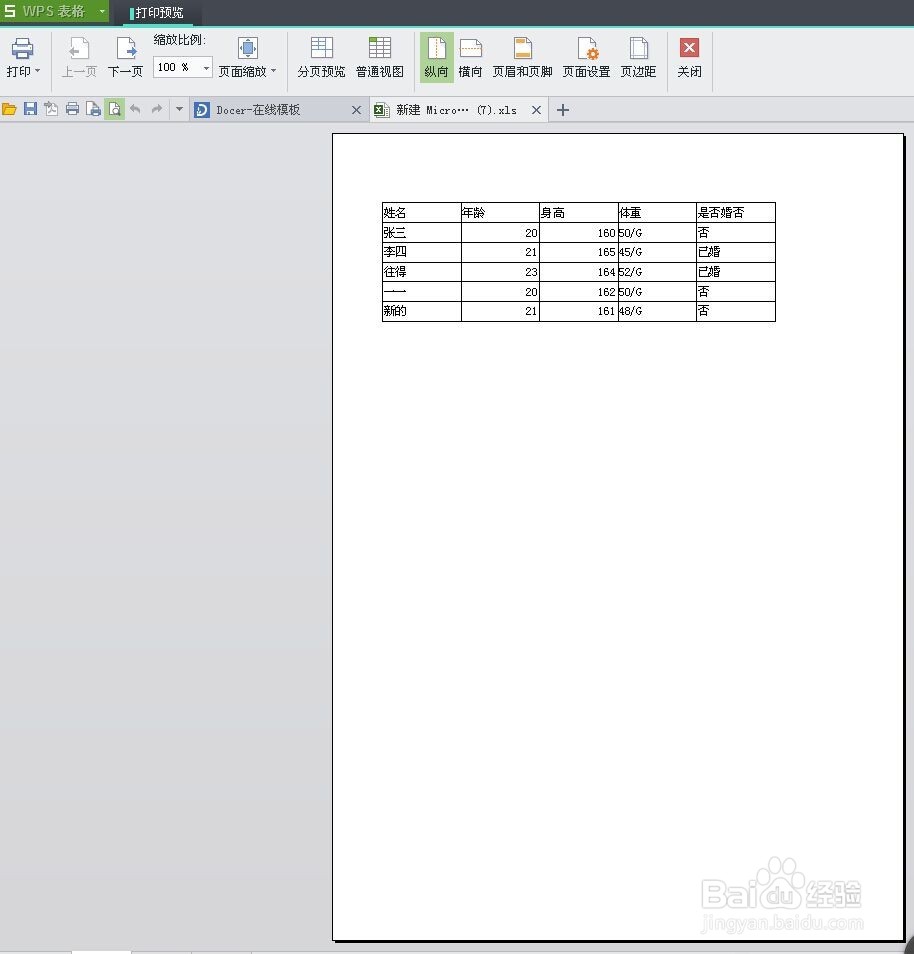Open 页眉和页脚 settings
914x954 pixels.
pos(522,58)
